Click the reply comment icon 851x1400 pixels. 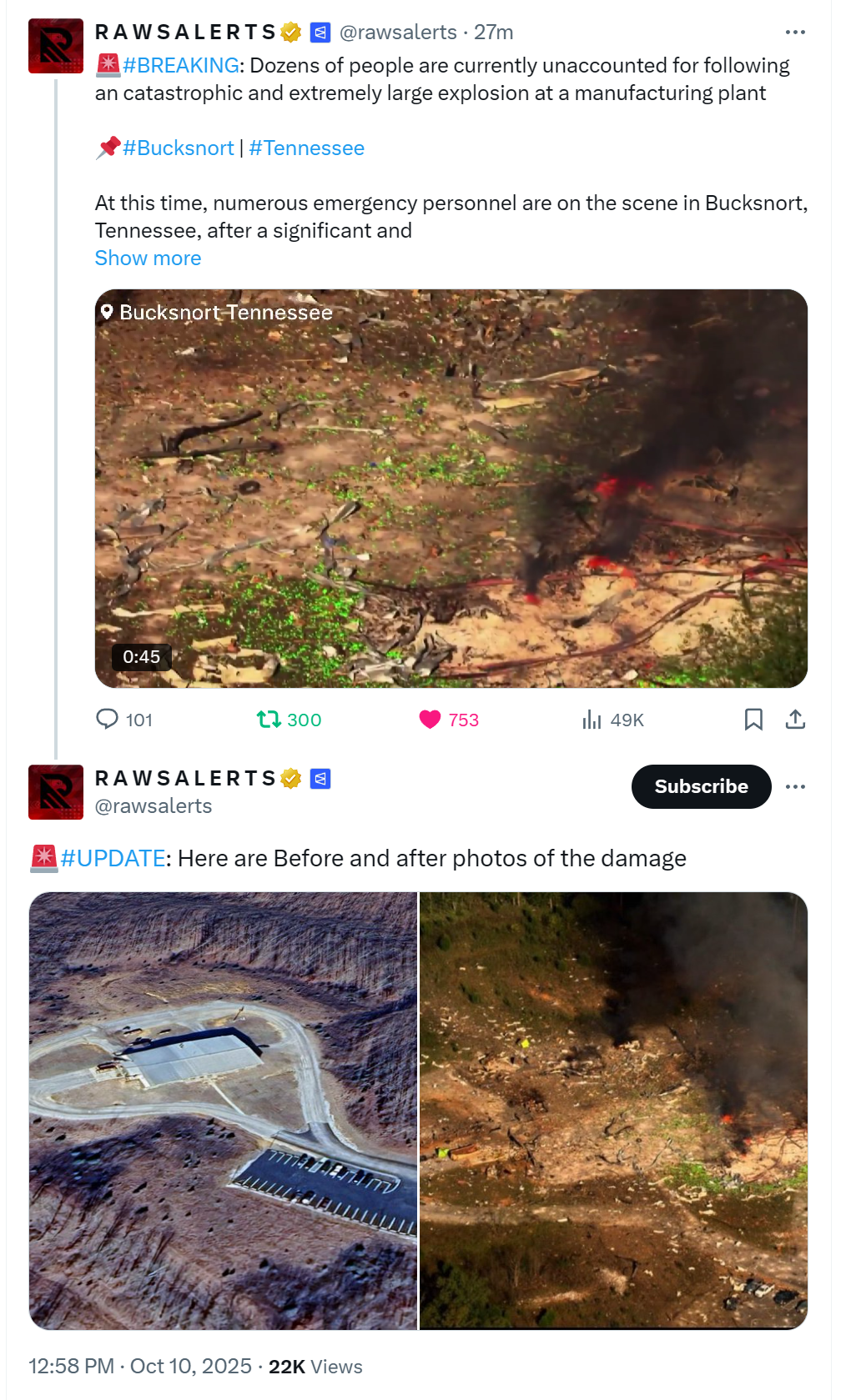click(x=108, y=719)
